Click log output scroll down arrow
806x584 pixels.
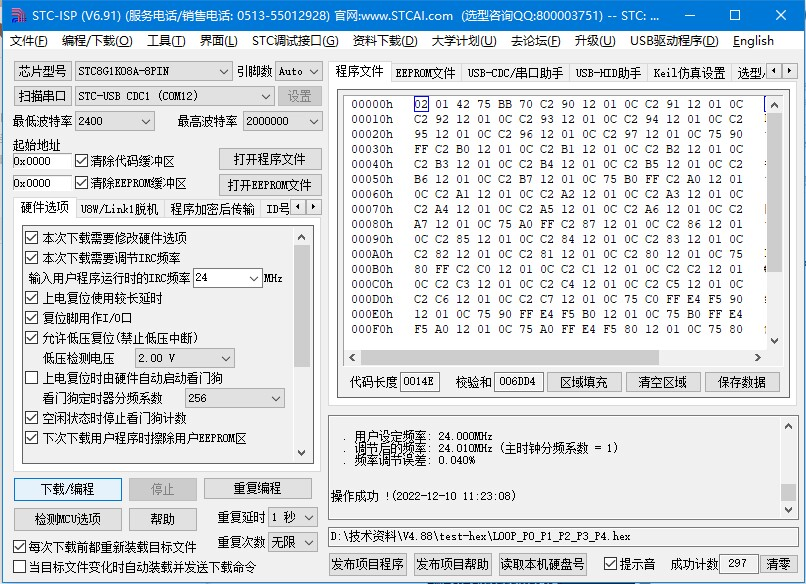click(x=789, y=509)
